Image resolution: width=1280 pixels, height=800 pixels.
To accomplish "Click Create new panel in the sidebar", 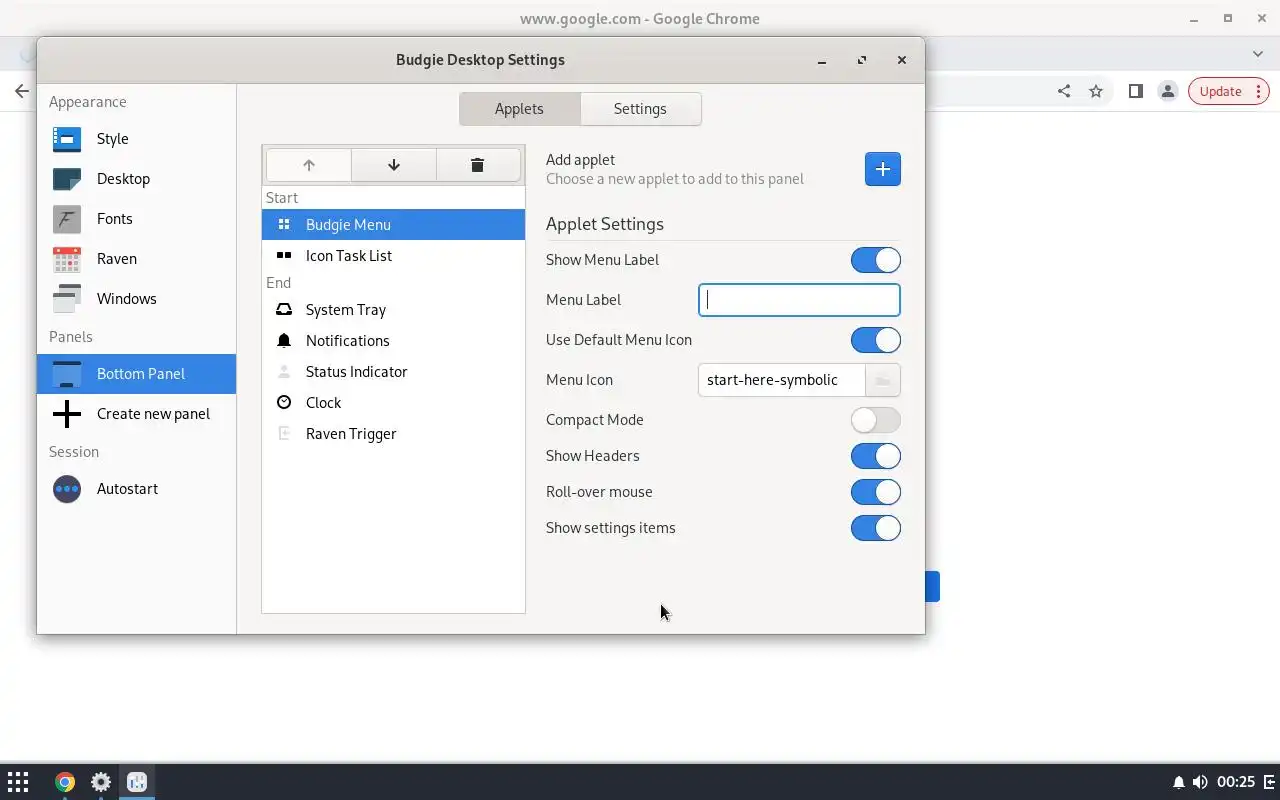I will click(x=136, y=414).
